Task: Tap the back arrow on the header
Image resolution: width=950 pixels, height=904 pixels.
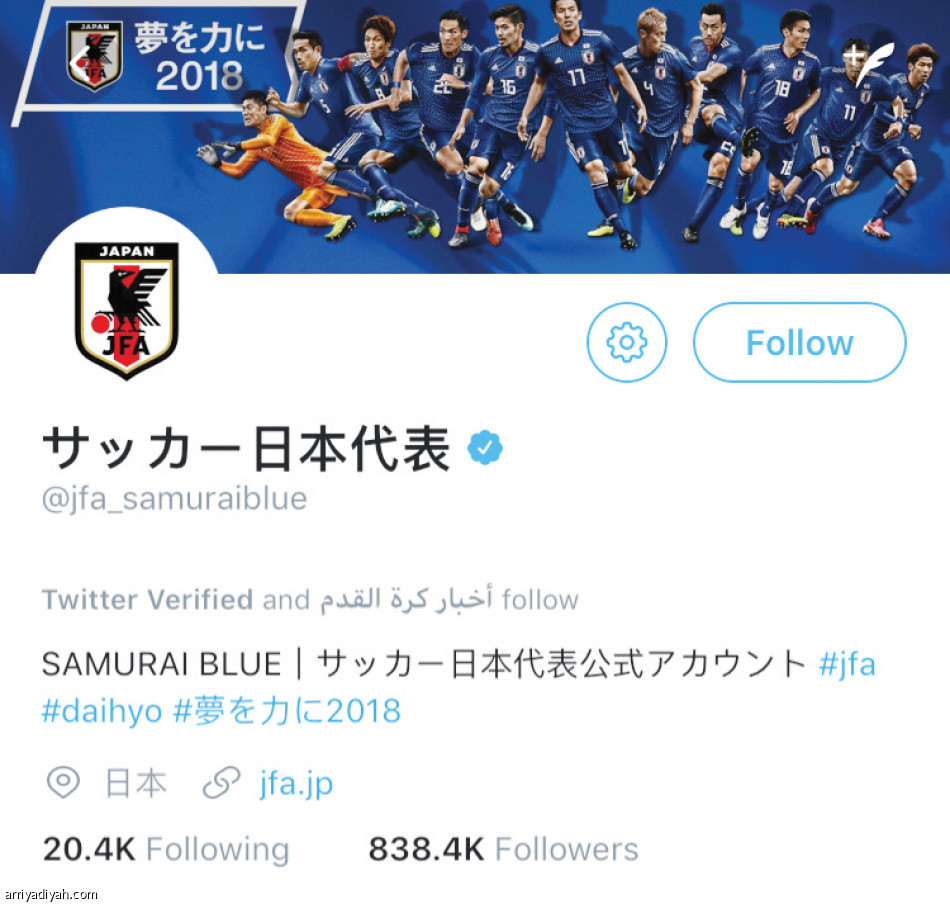Action: click(78, 62)
